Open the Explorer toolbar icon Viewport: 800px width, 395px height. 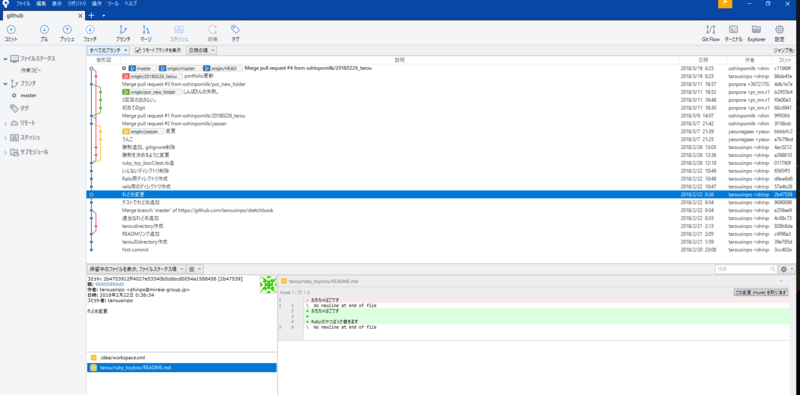(757, 30)
